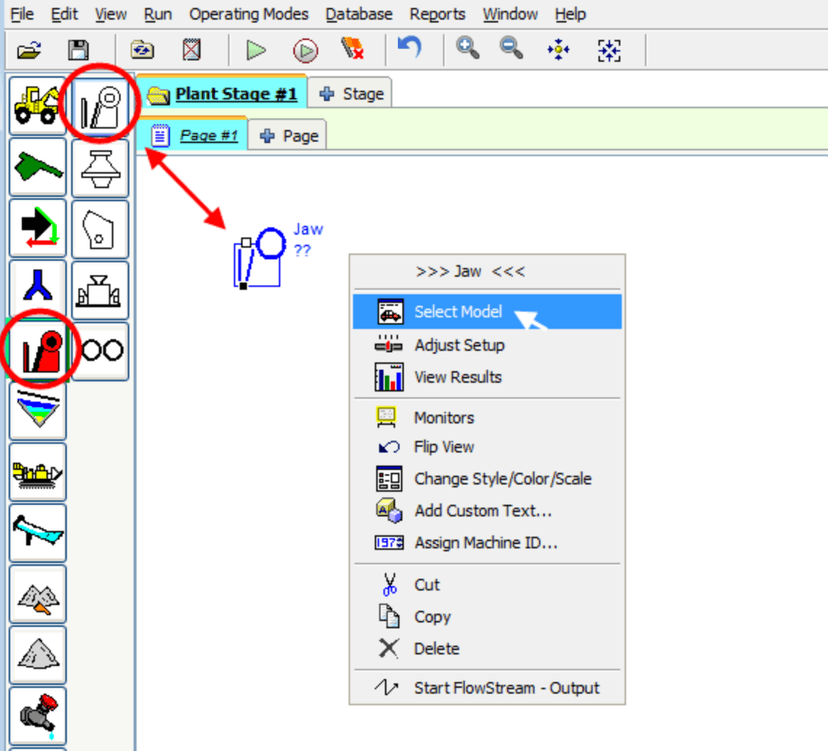Viewport: 828px width, 751px height.
Task: Select the red crusher category icon
Action: [38, 351]
